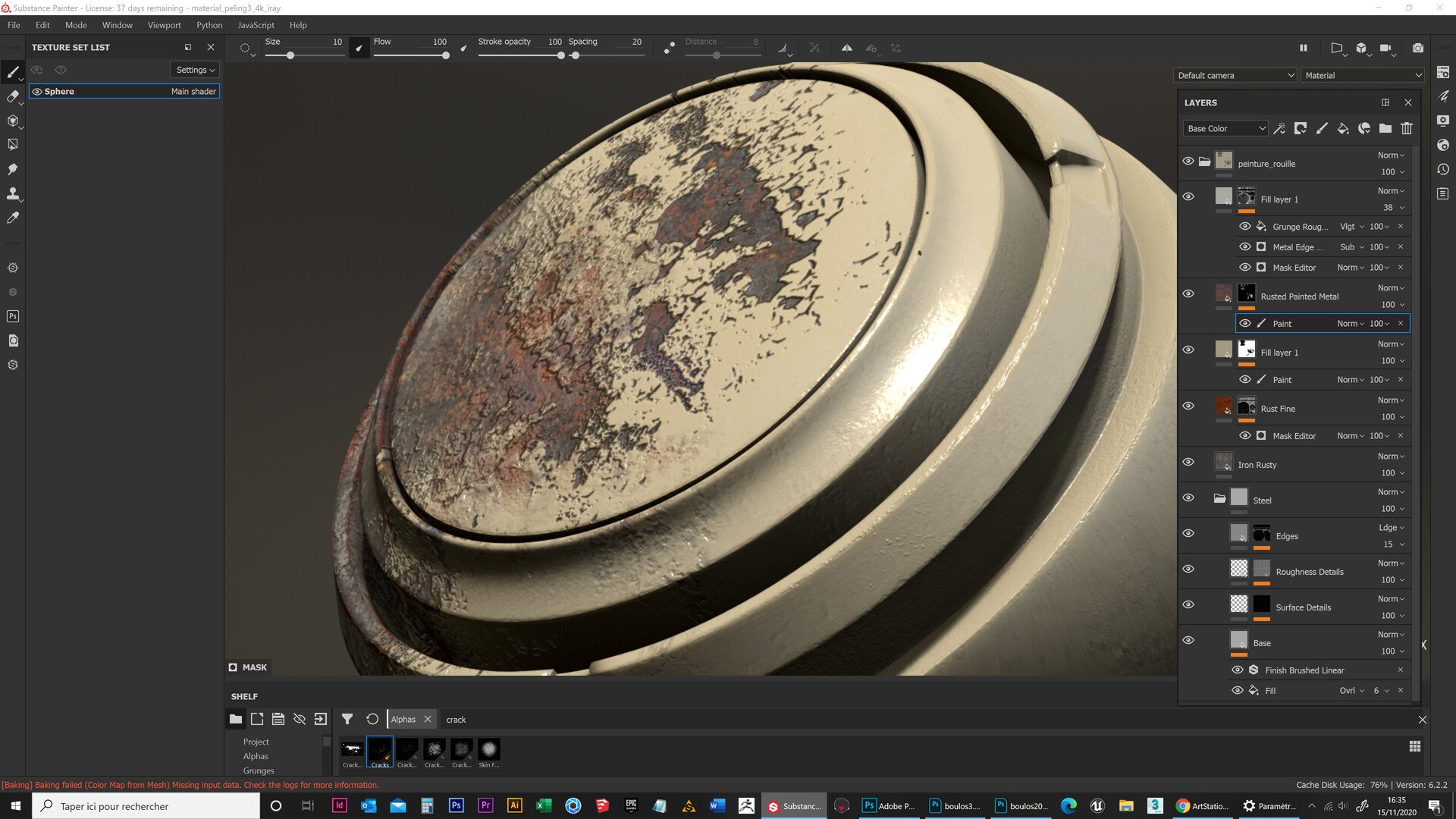The height and width of the screenshot is (819, 1456).
Task: Open the camera screenshot icon
Action: (1417, 48)
